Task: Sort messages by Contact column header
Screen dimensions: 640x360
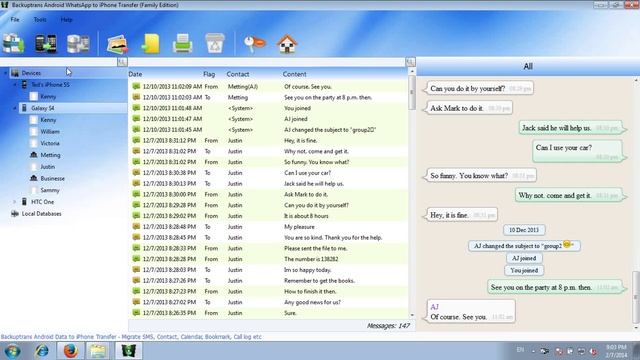Action: point(238,74)
